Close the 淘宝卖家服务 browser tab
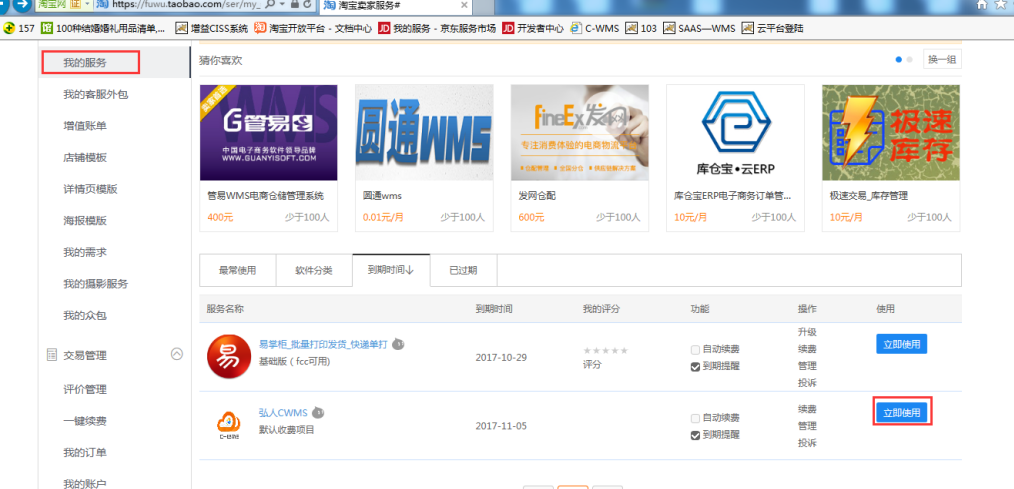This screenshot has height=489, width=1014. point(464,5)
